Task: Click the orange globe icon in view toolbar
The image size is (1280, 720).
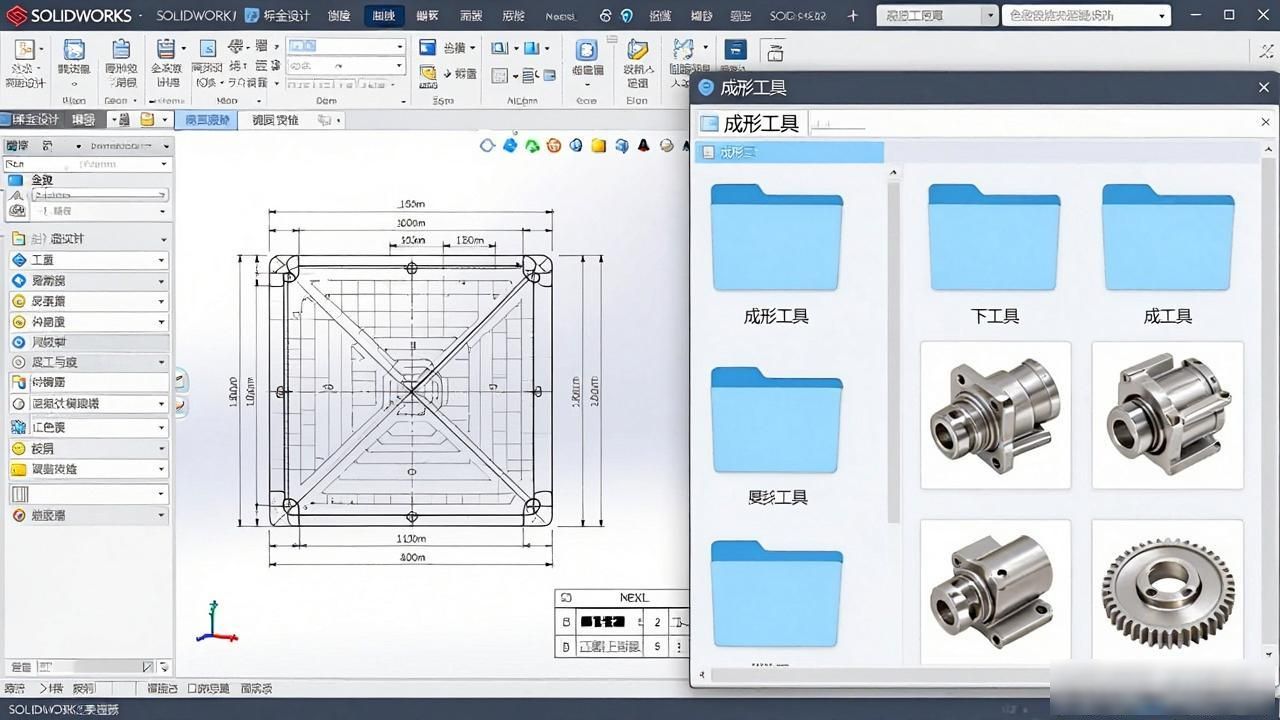Action: pos(554,145)
